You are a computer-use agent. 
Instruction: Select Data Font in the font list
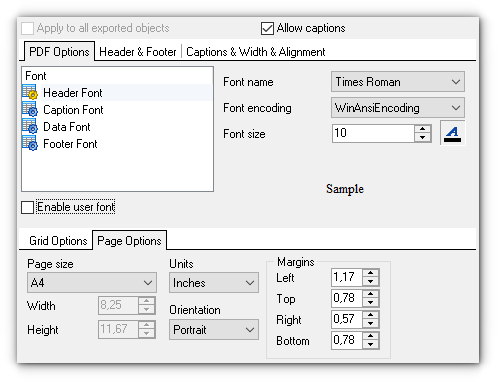(67, 127)
